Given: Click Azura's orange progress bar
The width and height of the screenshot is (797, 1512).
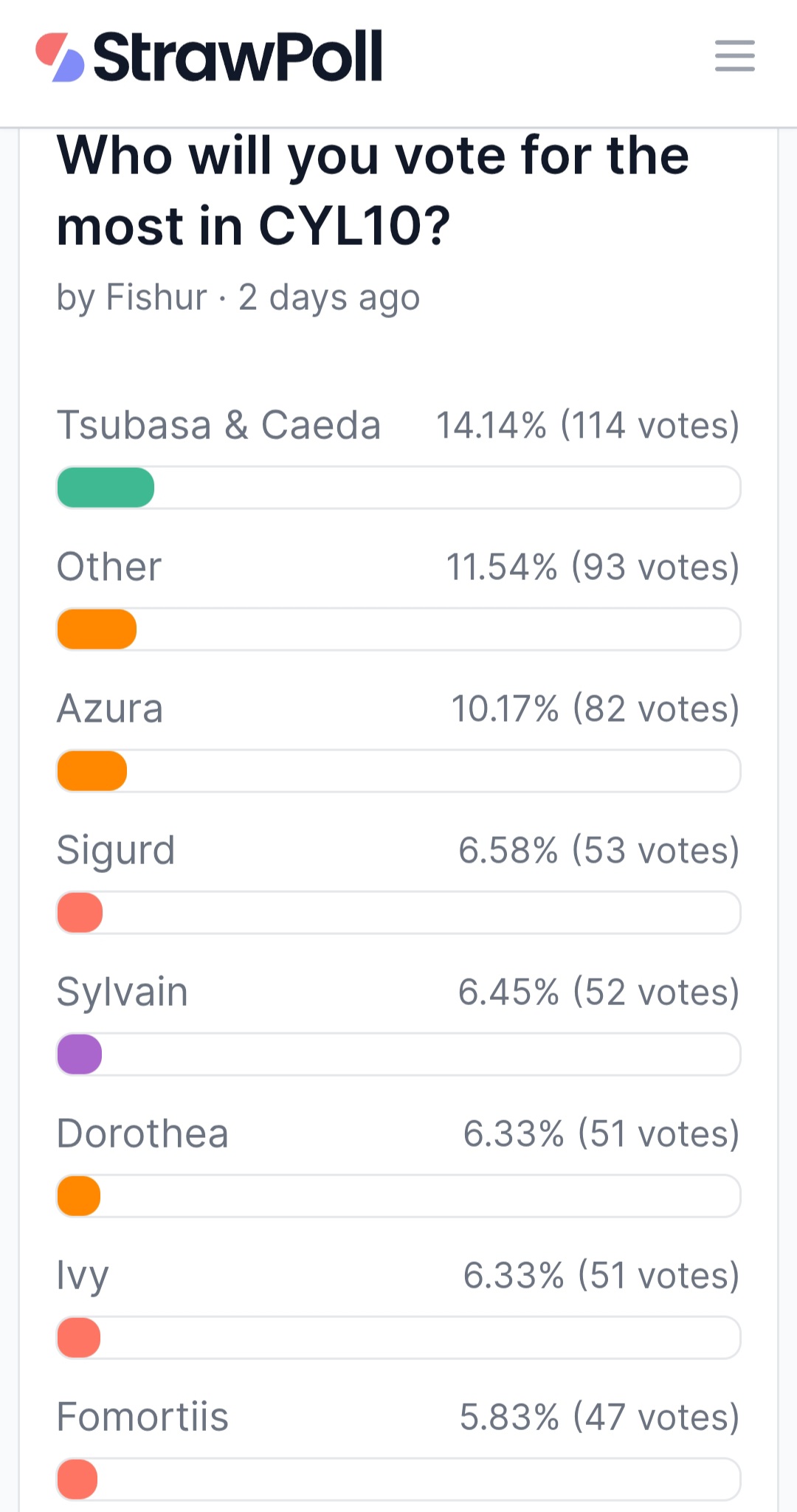Looking at the screenshot, I should click(x=92, y=771).
